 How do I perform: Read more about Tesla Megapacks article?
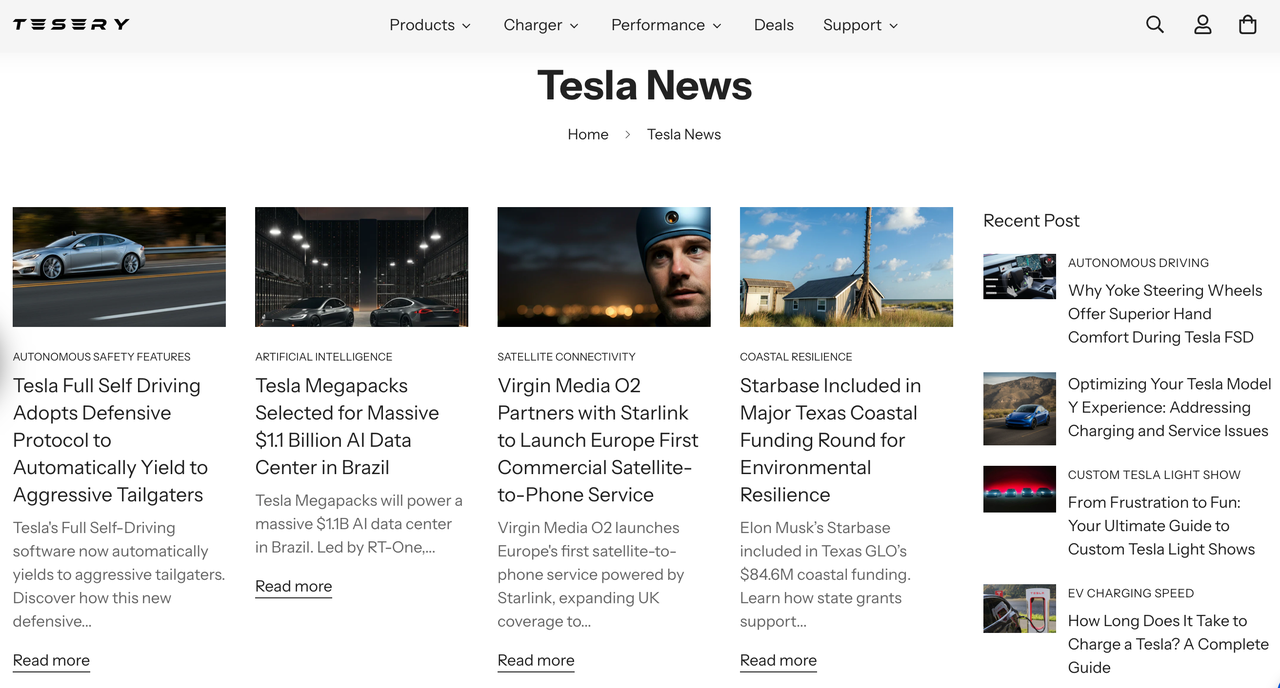[x=293, y=586]
